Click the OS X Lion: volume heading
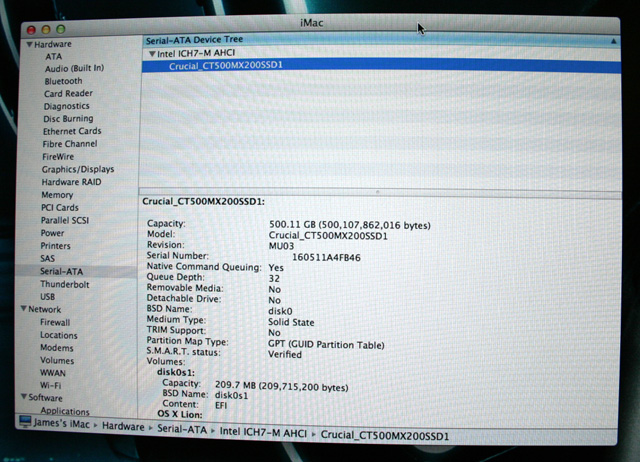 pos(180,415)
